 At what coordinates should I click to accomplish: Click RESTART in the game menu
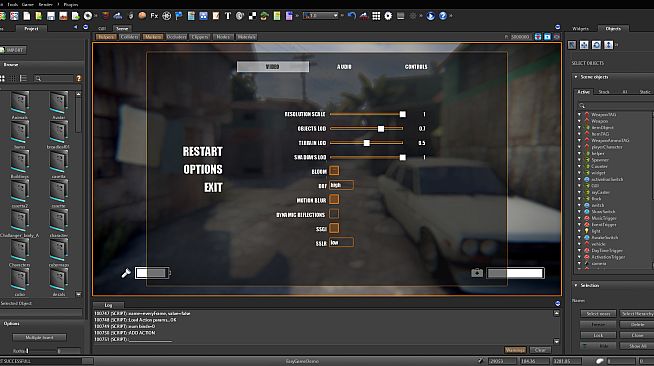coord(203,151)
